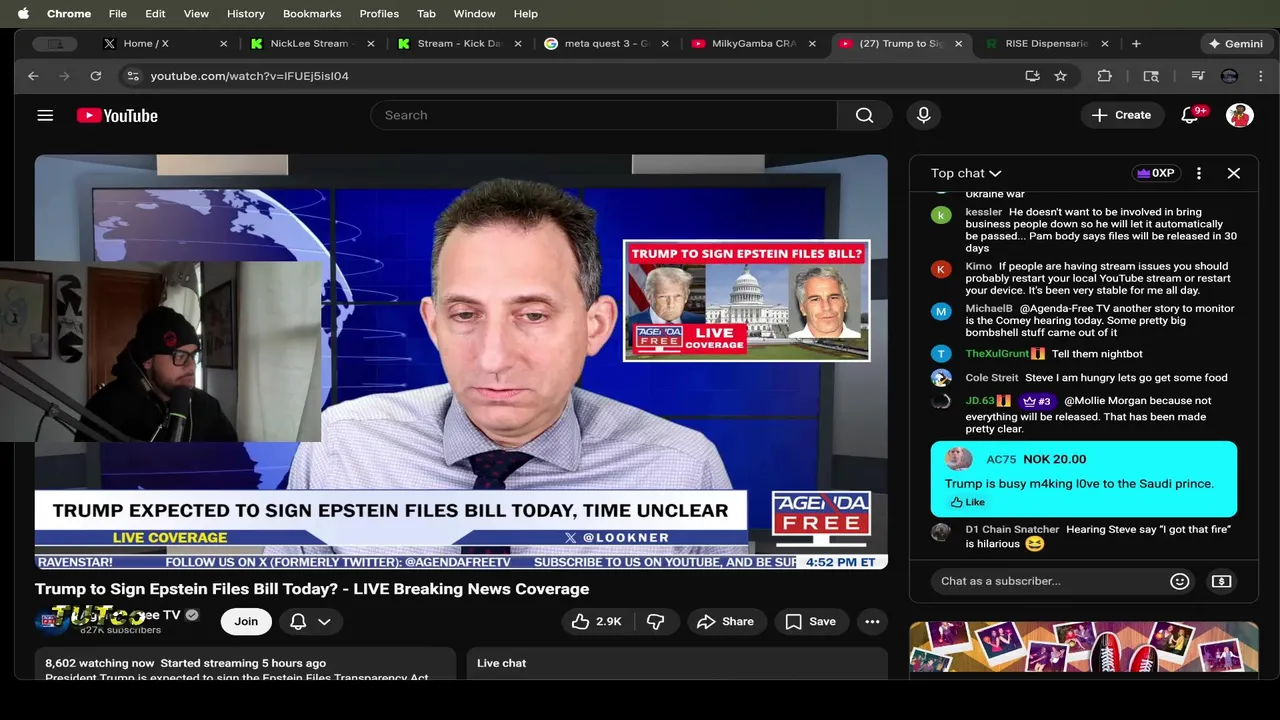Like the video with thumbs up
The height and width of the screenshot is (720, 1280).
597,622
